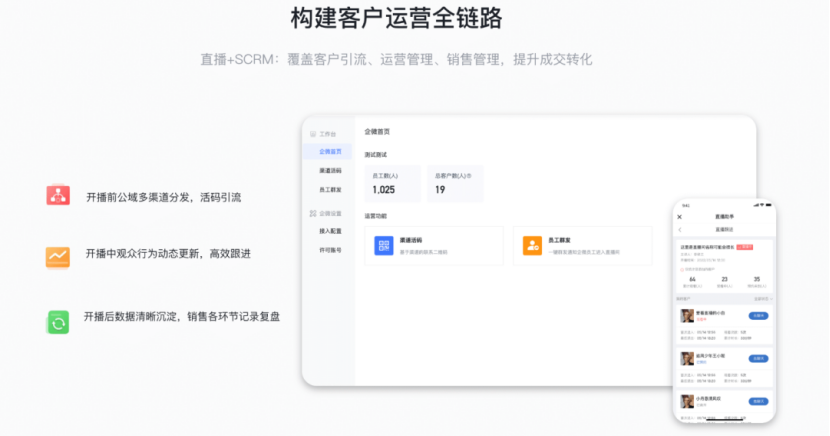Click the 企微设置 section icon in sidebar
The image size is (830, 436).
point(312,213)
